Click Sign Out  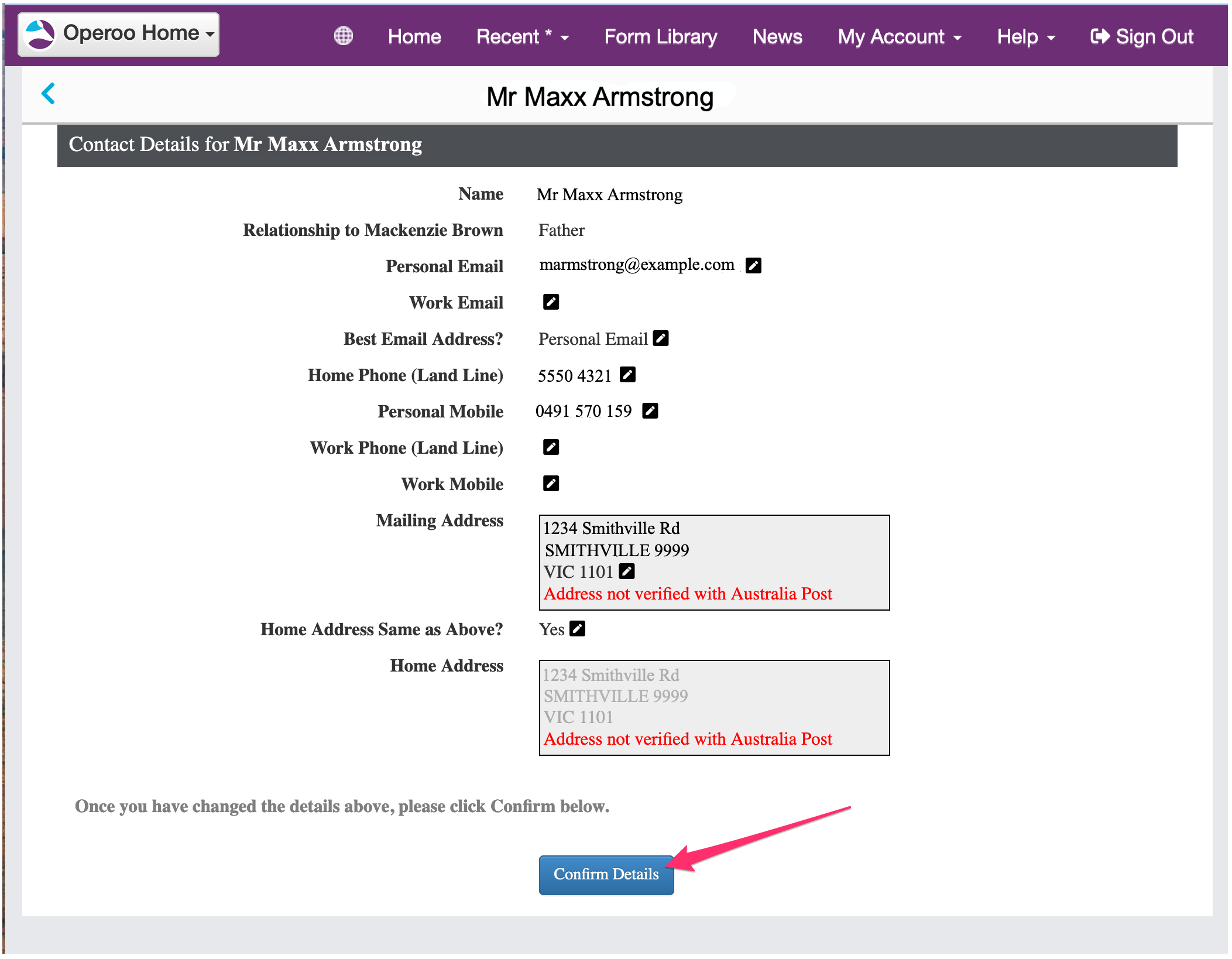[1141, 37]
